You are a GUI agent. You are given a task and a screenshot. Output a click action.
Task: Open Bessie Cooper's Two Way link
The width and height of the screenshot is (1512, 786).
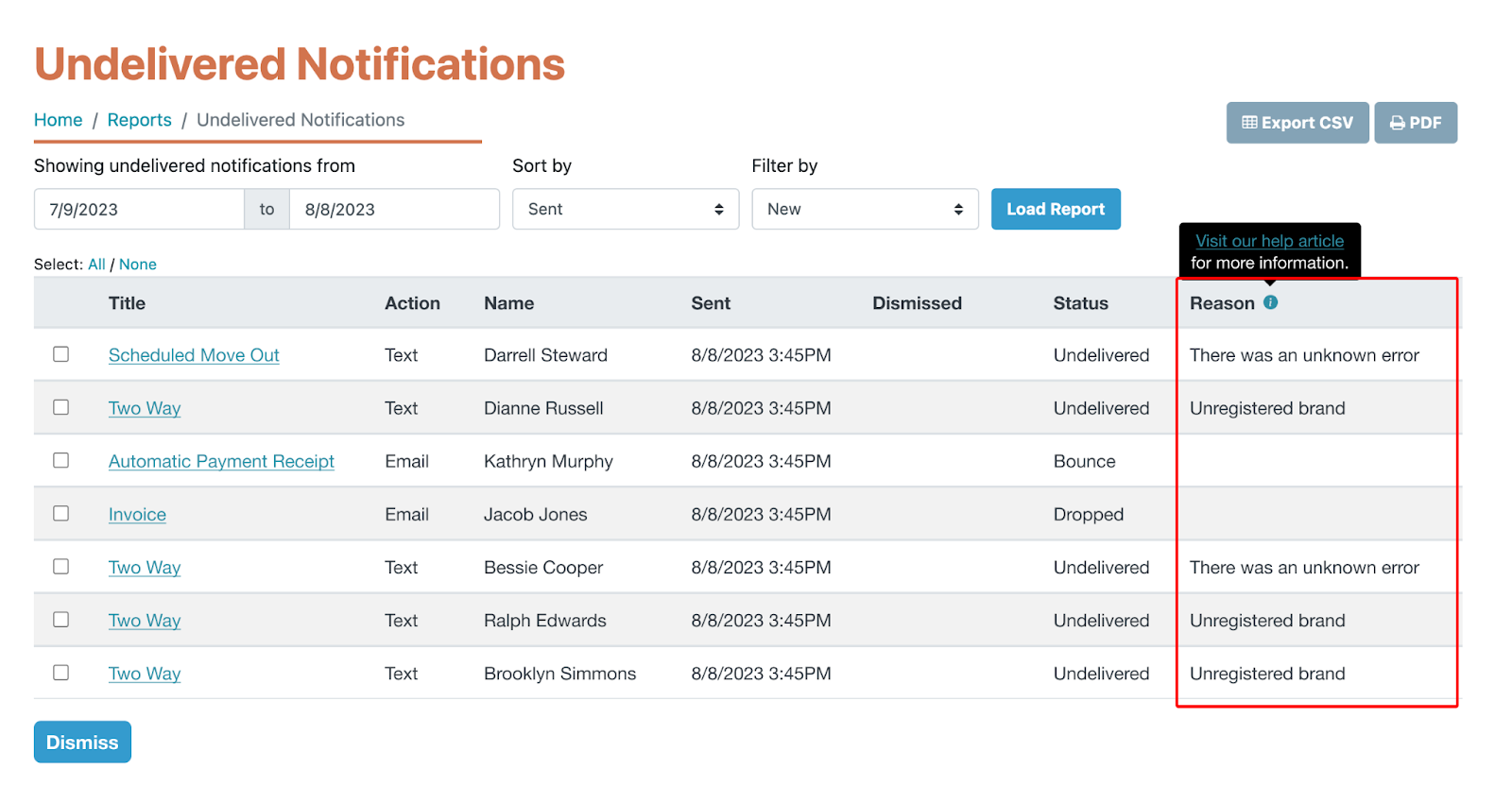coord(145,568)
